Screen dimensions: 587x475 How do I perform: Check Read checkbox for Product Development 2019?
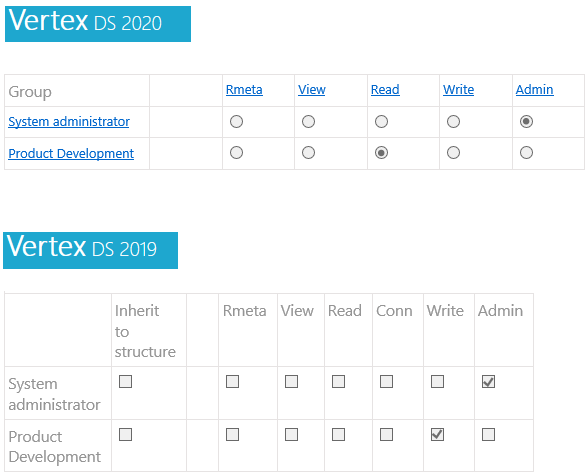(x=338, y=435)
